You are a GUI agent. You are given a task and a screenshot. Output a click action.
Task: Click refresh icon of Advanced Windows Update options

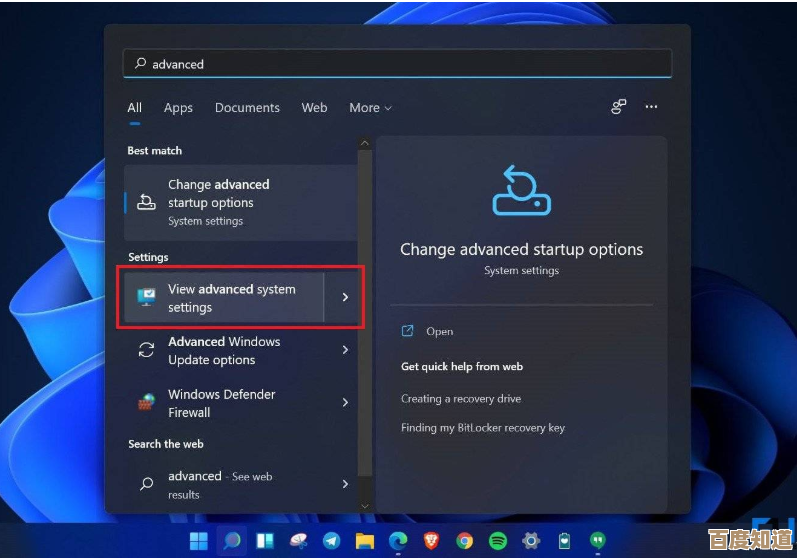(146, 350)
